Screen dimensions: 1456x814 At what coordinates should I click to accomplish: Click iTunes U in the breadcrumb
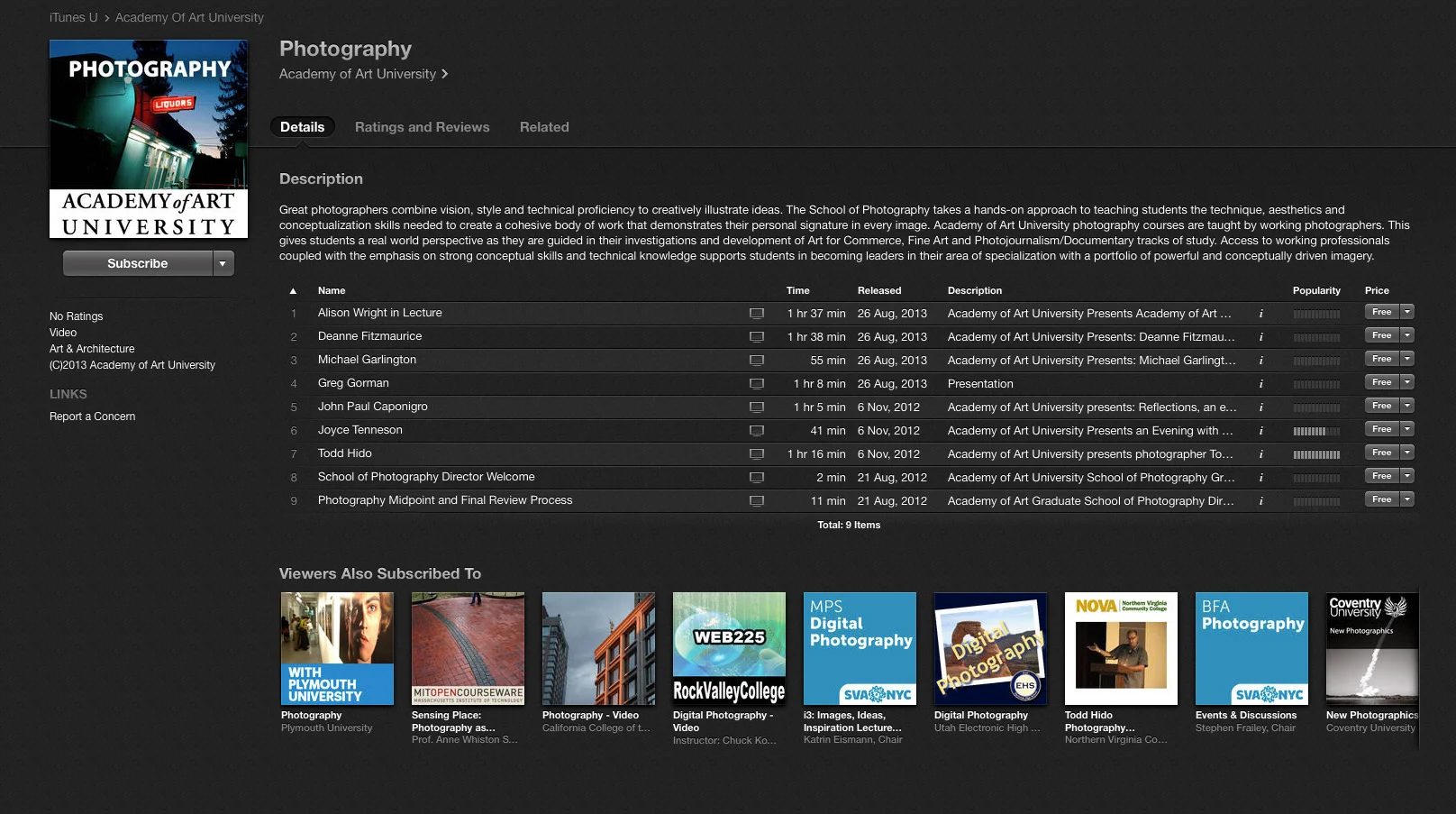(72, 17)
